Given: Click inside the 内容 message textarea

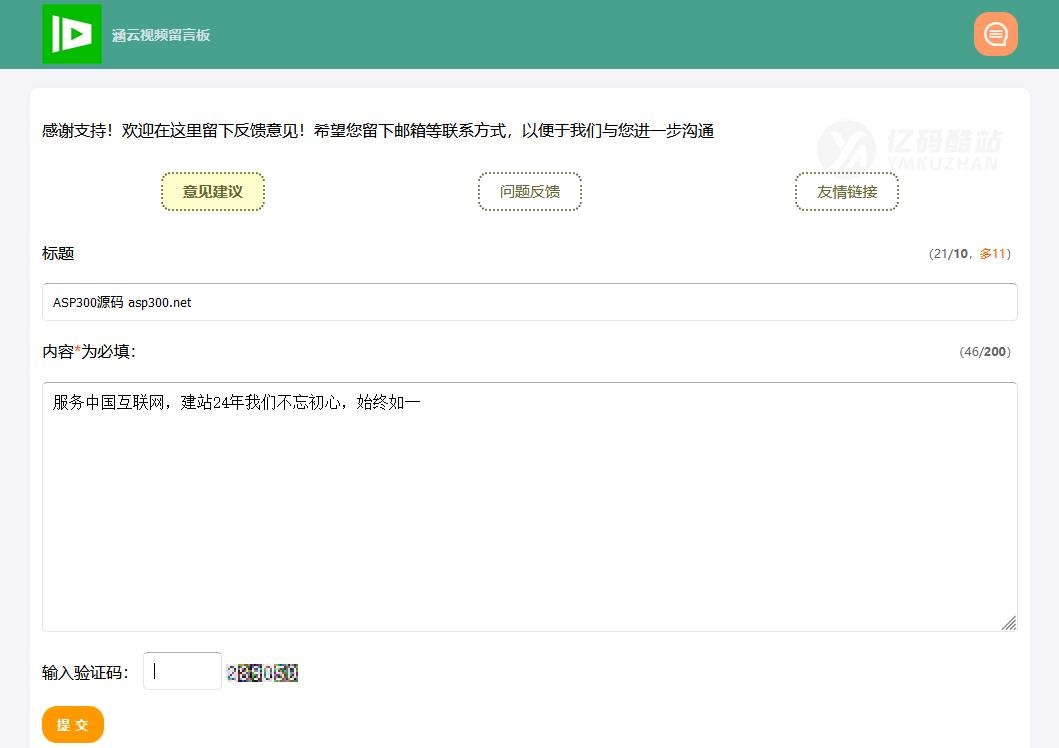Looking at the screenshot, I should pos(530,507).
